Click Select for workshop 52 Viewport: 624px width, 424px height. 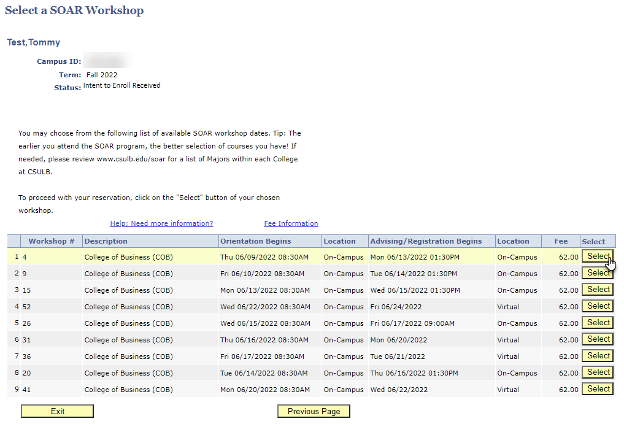pos(598,306)
